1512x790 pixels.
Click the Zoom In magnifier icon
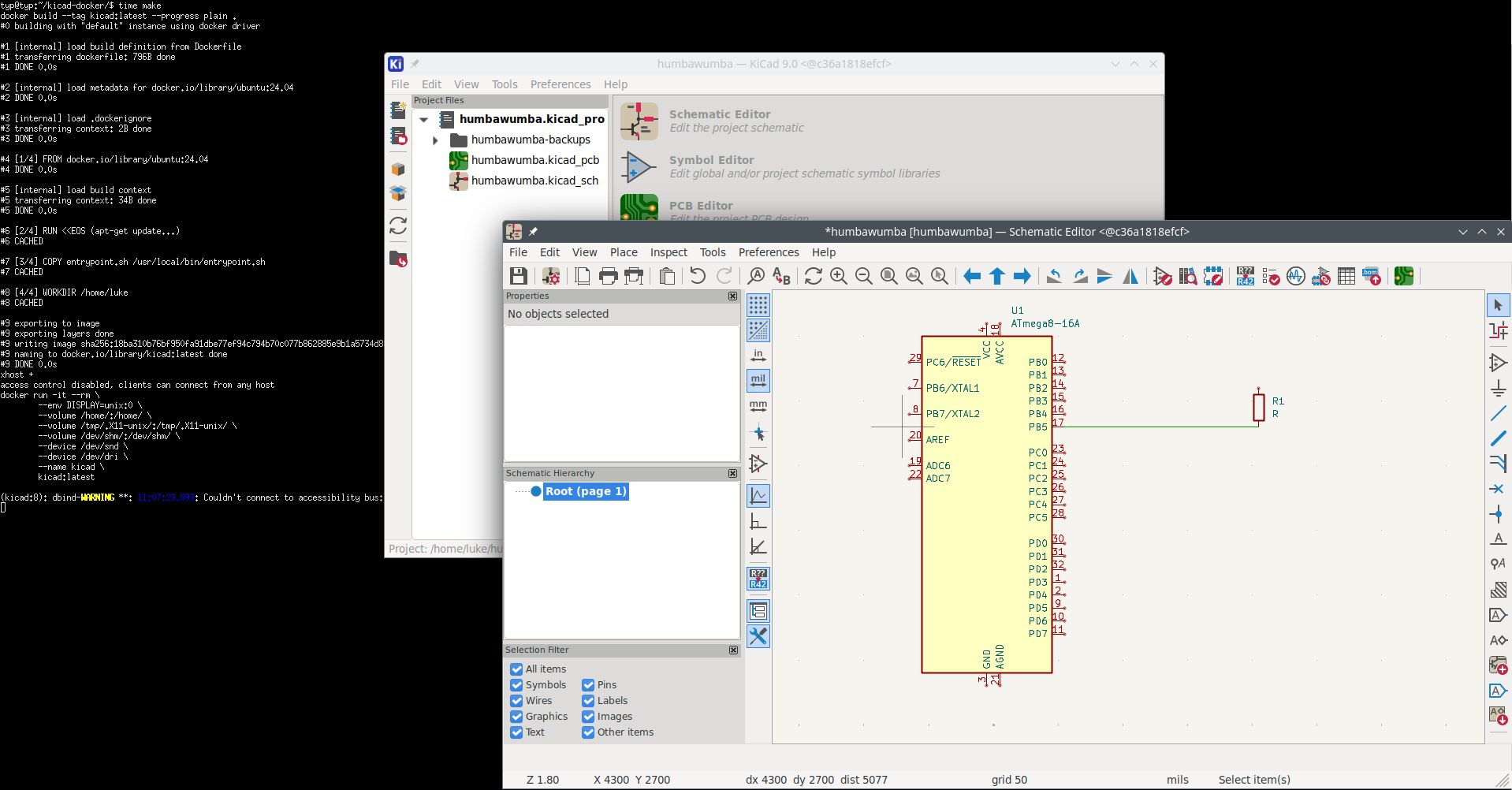[x=839, y=276]
